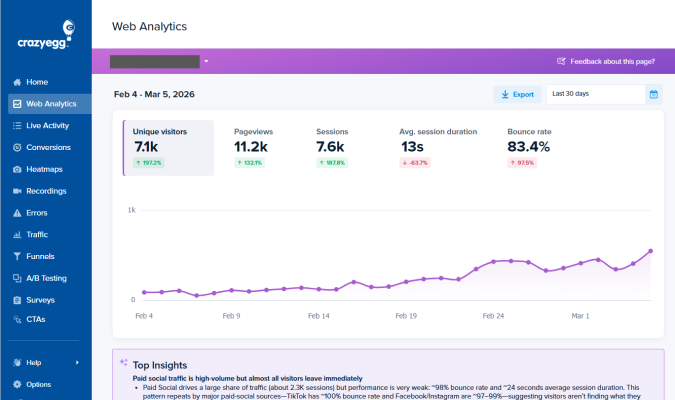The width and height of the screenshot is (675, 400).
Task: Click the Crazyegg logo
Action: 45,38
